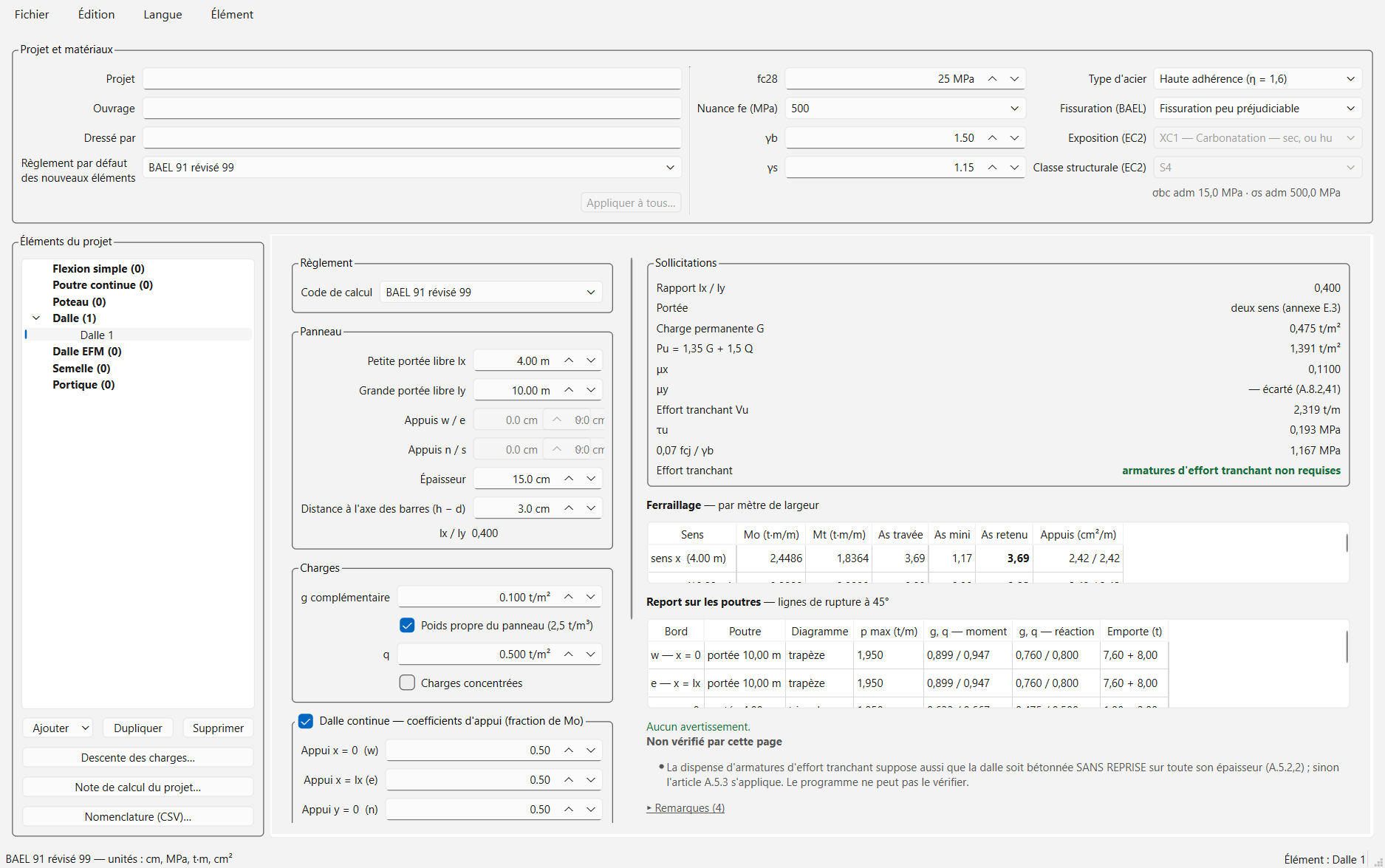Increase Appui y = 0 (n) coefficient
1385x868 pixels.
coord(569,810)
